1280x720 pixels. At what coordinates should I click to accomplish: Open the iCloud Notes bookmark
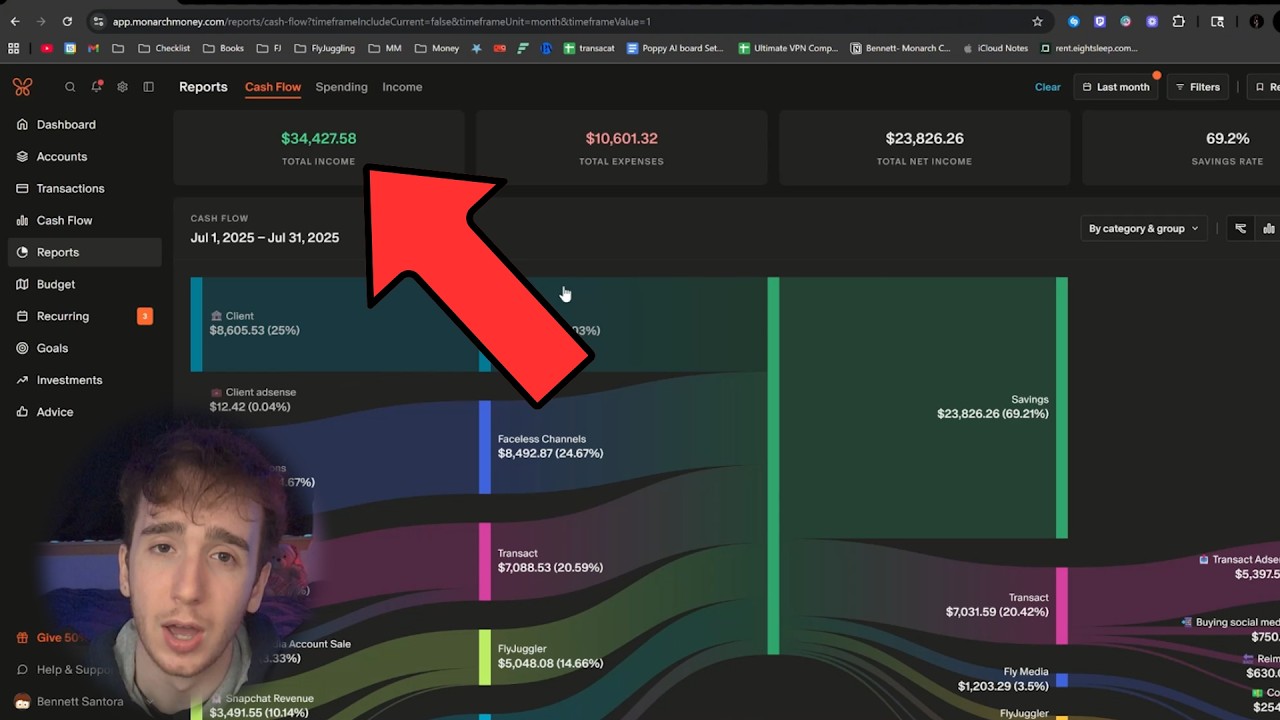(x=995, y=48)
